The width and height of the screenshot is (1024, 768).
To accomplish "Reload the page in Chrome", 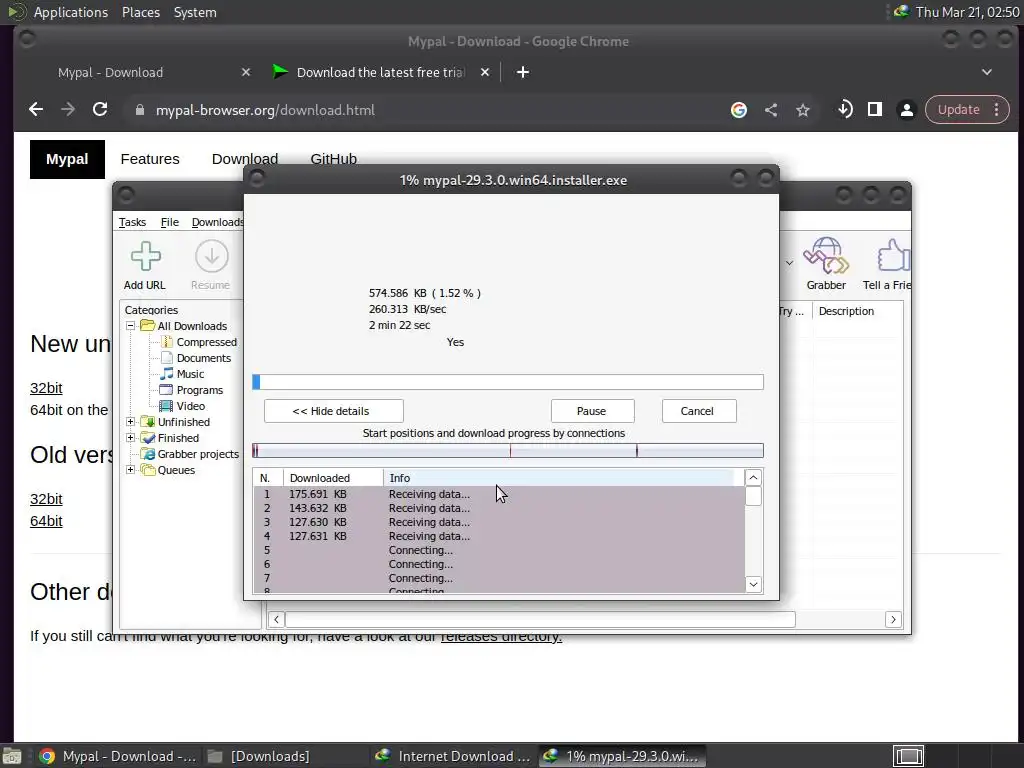I will pyautogui.click(x=100, y=110).
